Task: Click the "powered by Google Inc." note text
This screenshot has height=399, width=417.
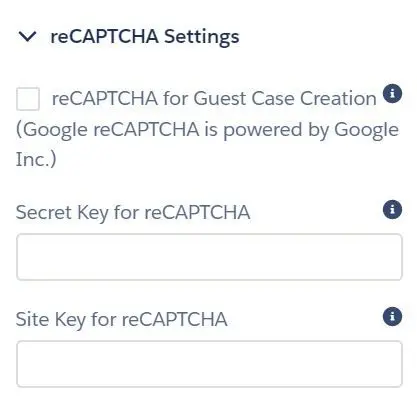Action: [x=207, y=144]
